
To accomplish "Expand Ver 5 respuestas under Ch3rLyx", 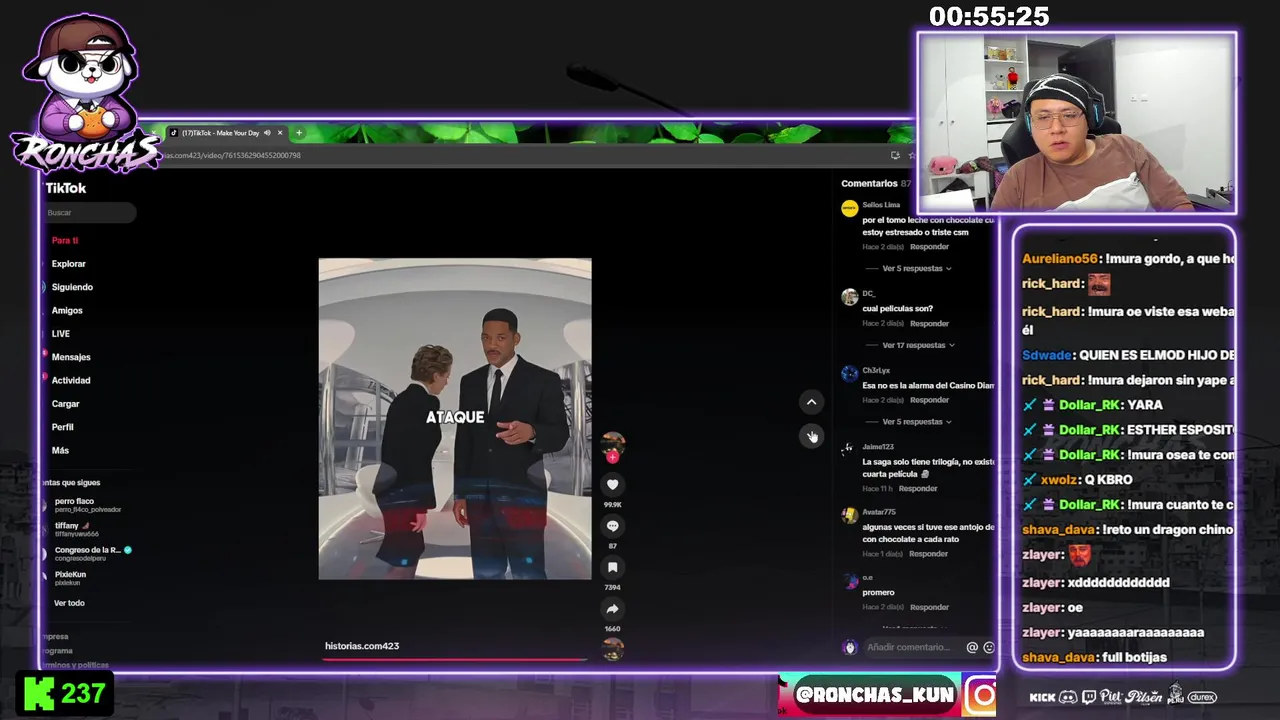I will pos(916,422).
